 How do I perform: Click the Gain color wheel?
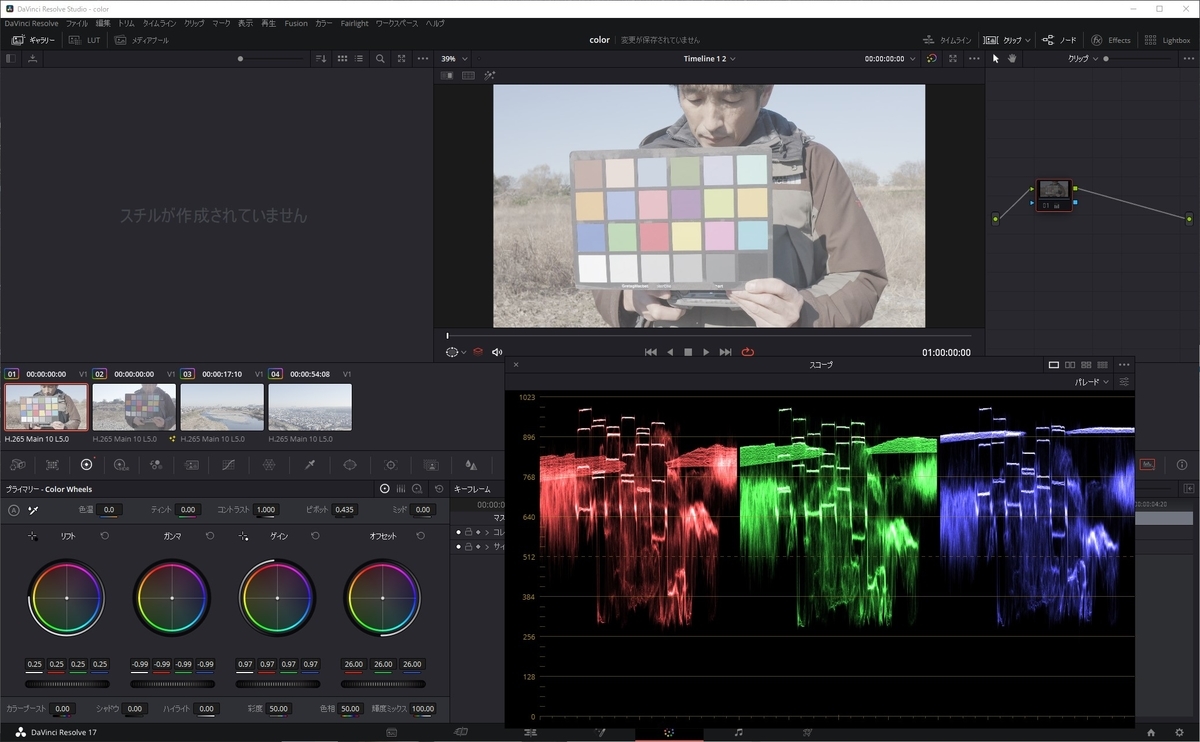pyautogui.click(x=277, y=597)
